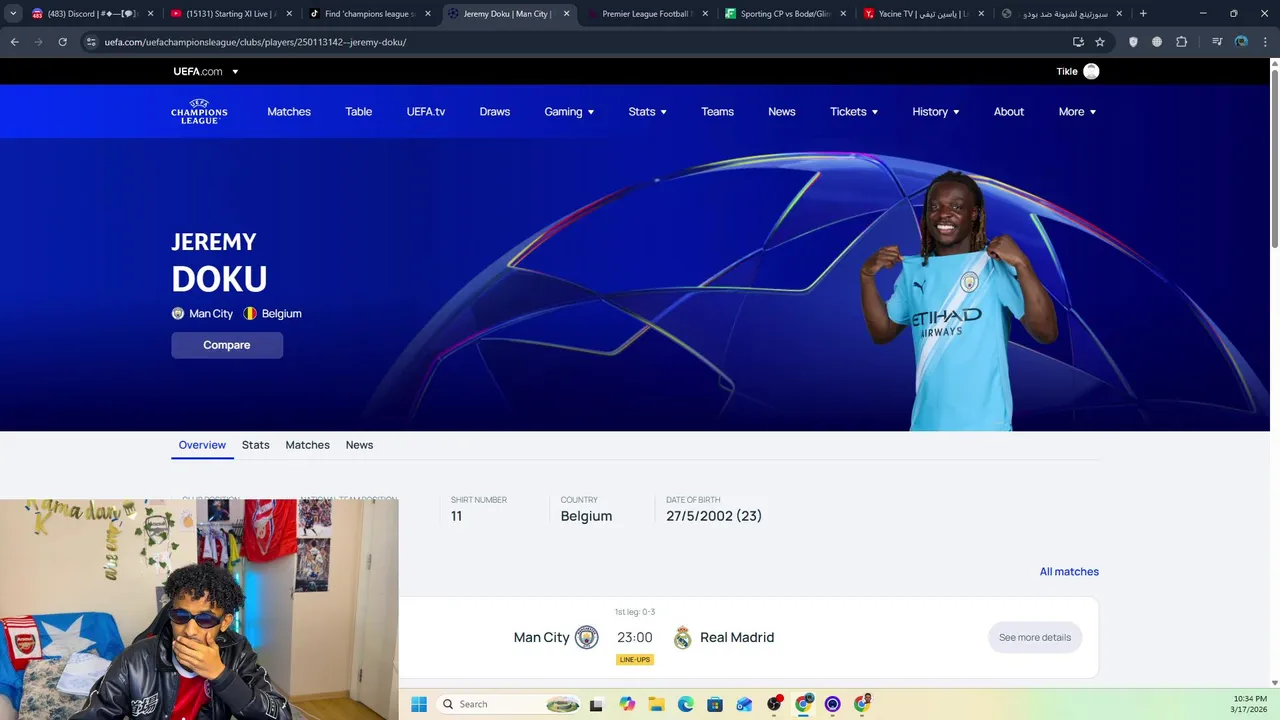
Task: Bookmark this page with the star icon
Action: click(1100, 42)
